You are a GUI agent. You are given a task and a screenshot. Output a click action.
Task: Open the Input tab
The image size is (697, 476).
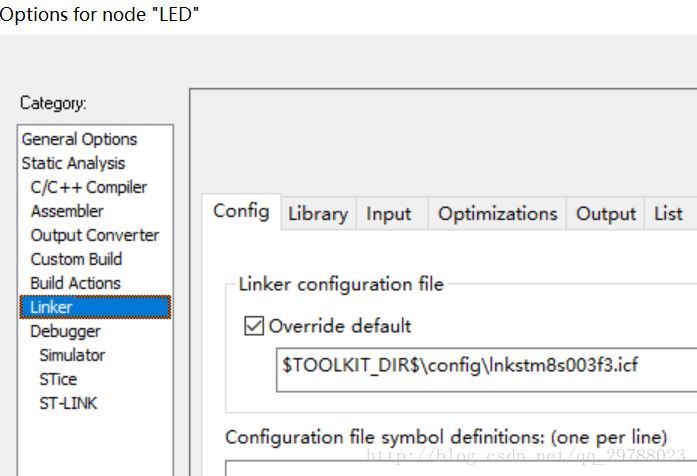[388, 213]
